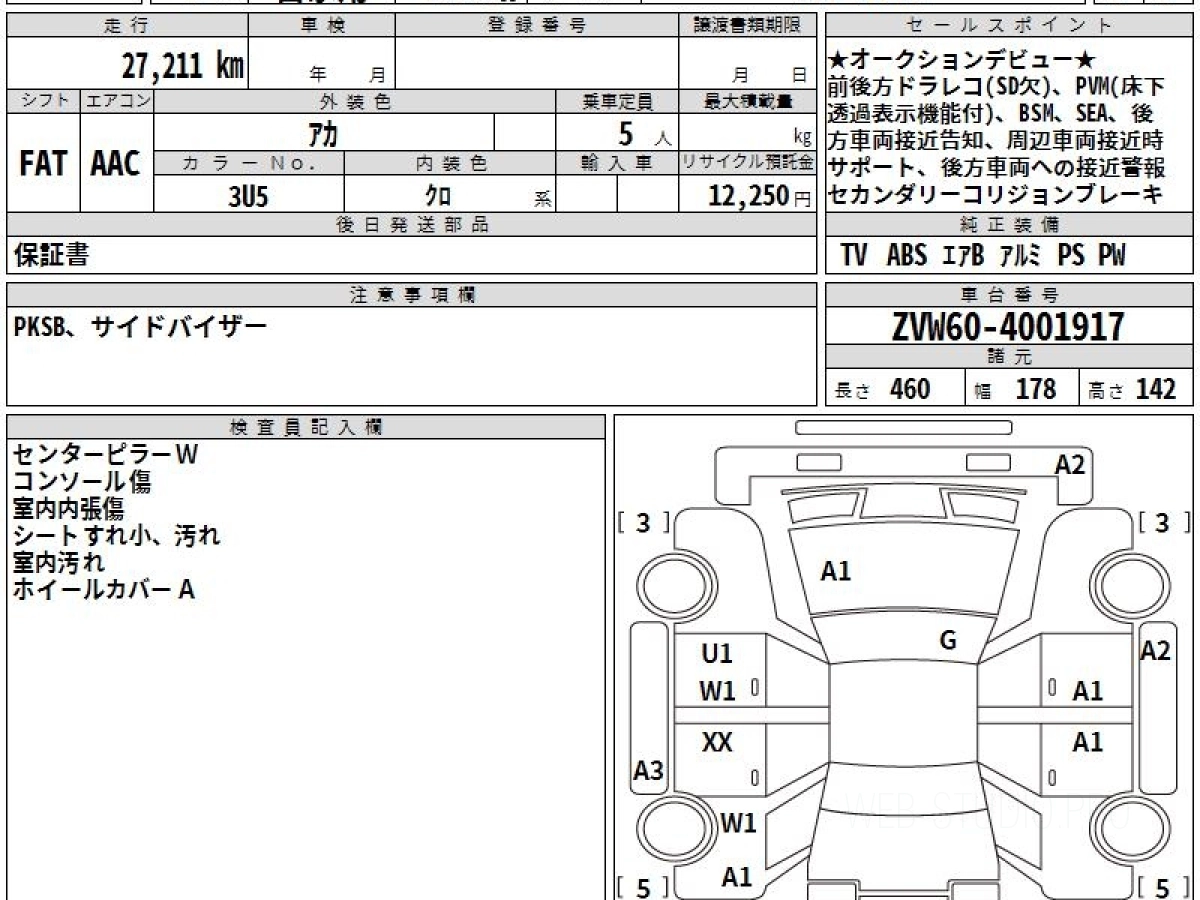The width and height of the screenshot is (1200, 900).
Task: Select the length value 460
Action: (910, 389)
